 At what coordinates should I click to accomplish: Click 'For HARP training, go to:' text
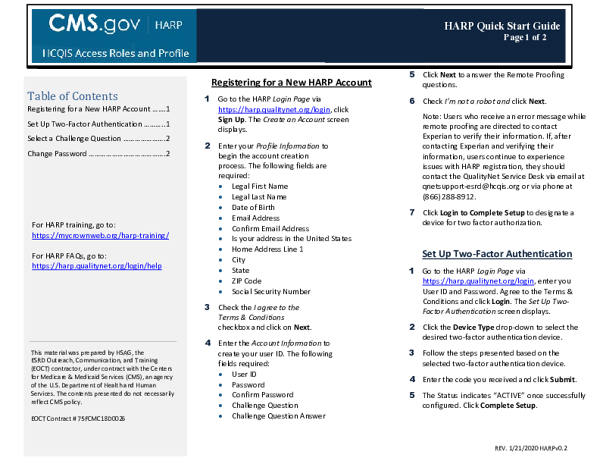[x=73, y=225]
